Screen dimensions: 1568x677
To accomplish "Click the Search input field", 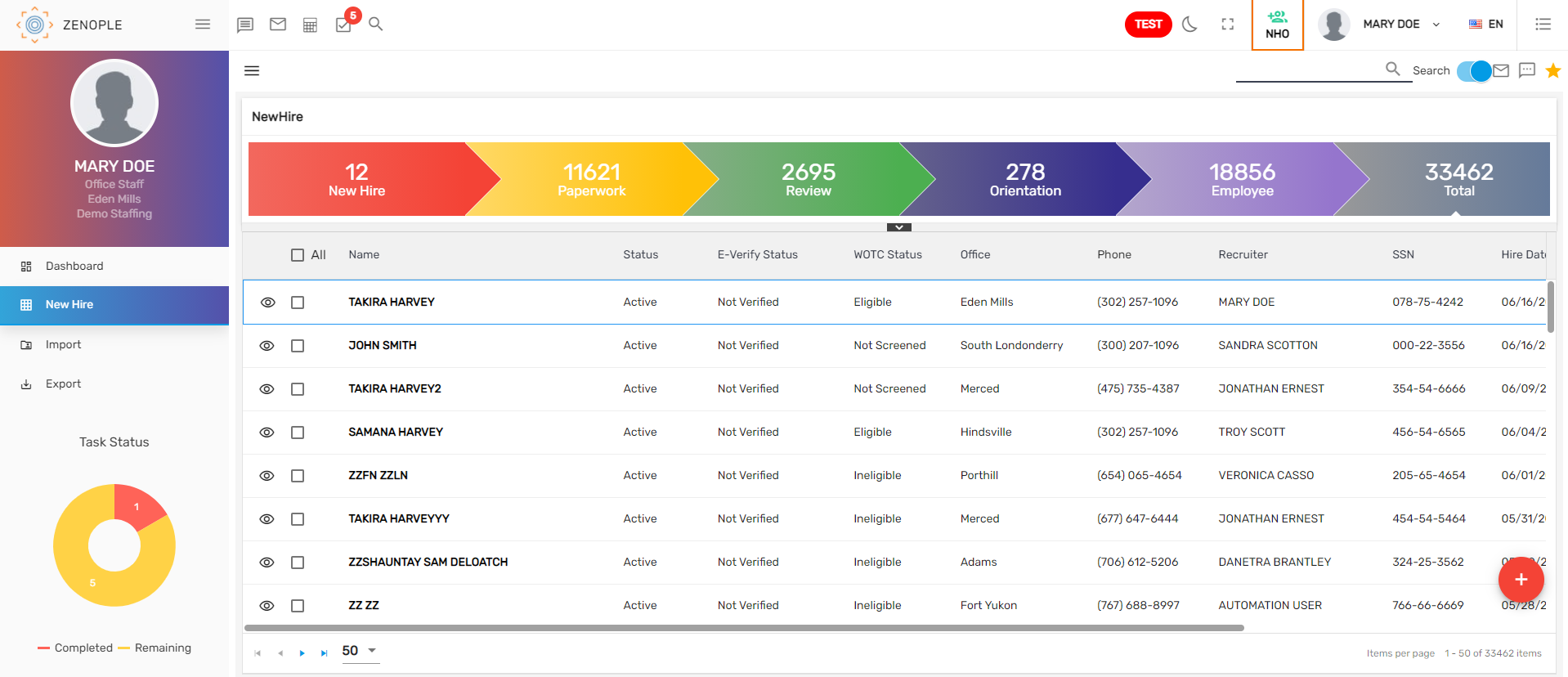I will coord(1308,71).
